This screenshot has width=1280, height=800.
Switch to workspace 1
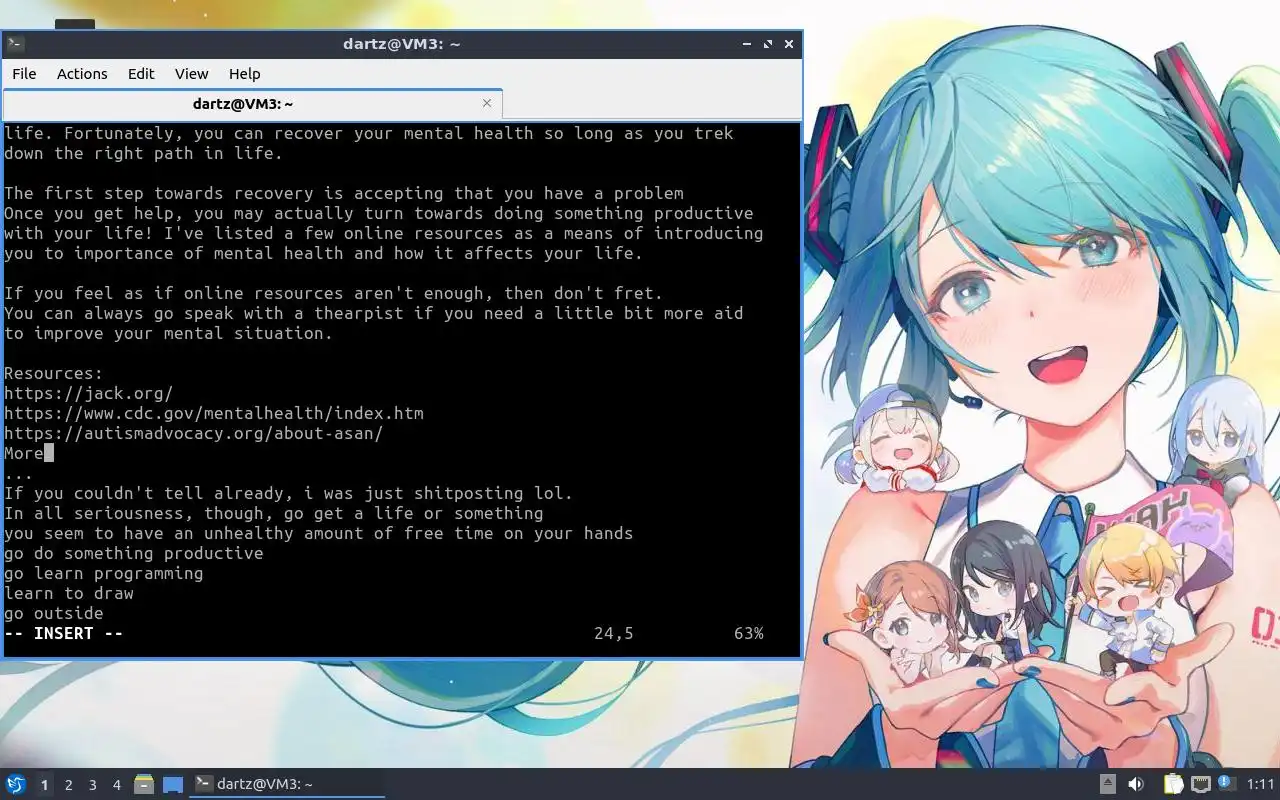[x=44, y=785]
